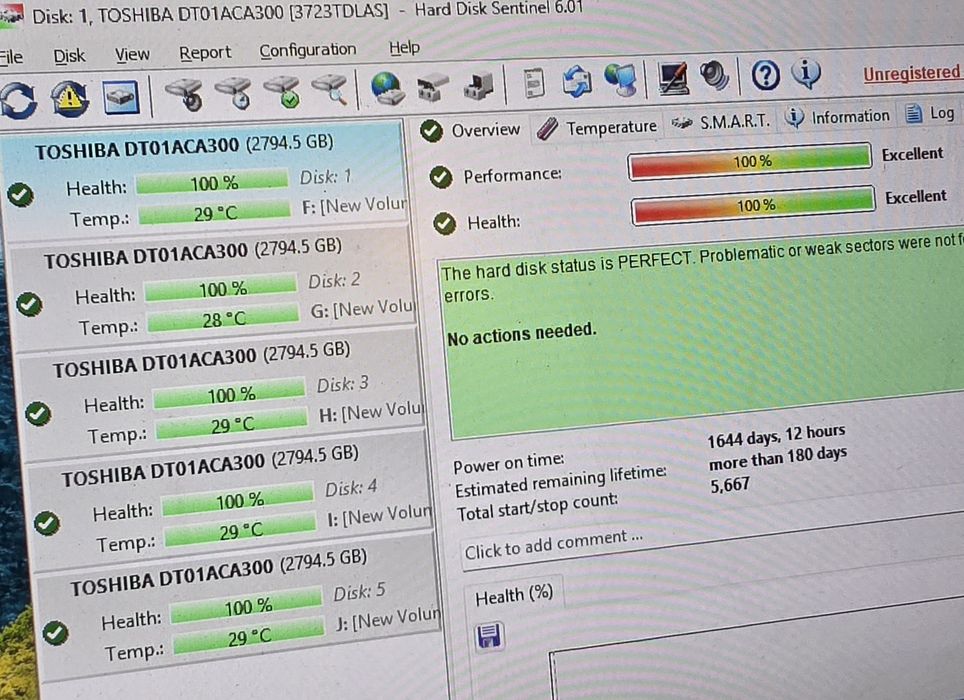This screenshot has height=700, width=964.
Task: Switch to the S.M.A.R.T. tab
Action: 721,122
